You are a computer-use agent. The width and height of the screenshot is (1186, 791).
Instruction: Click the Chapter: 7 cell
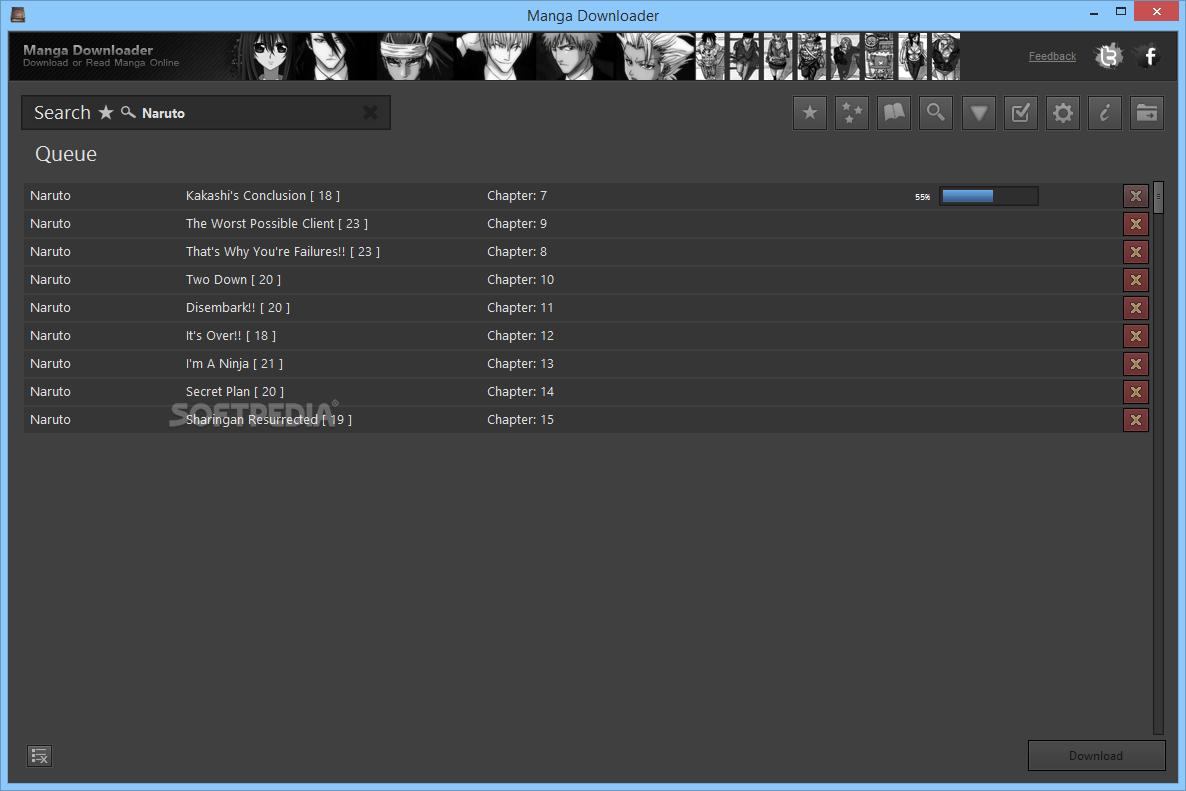click(x=517, y=196)
